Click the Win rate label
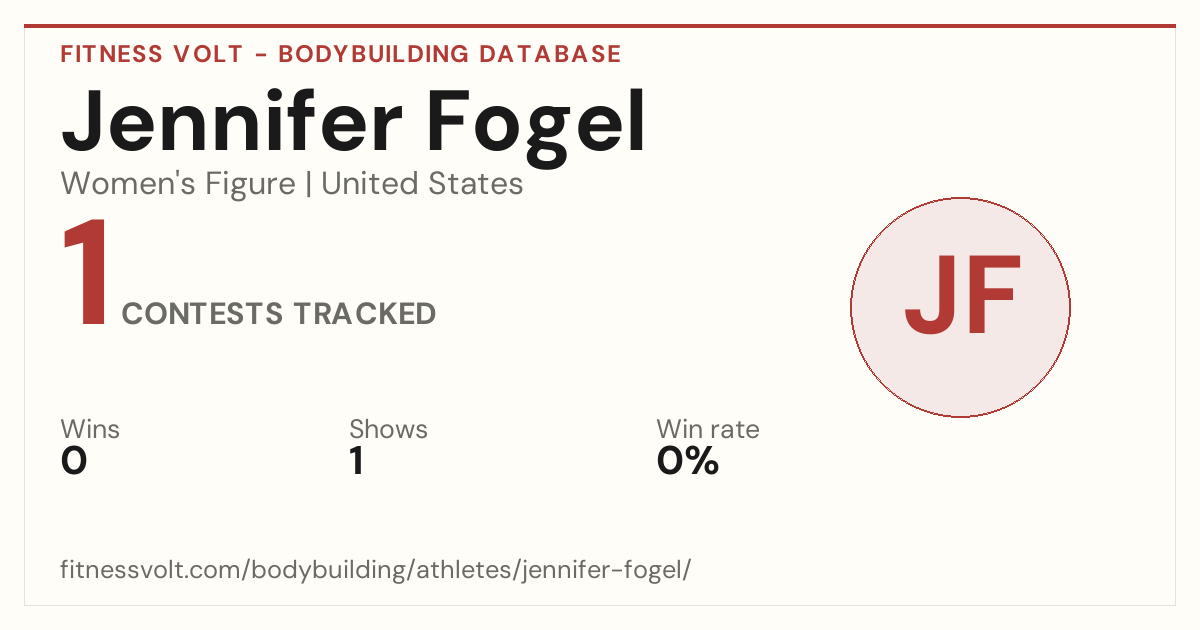Image resolution: width=1200 pixels, height=630 pixels. (708, 429)
